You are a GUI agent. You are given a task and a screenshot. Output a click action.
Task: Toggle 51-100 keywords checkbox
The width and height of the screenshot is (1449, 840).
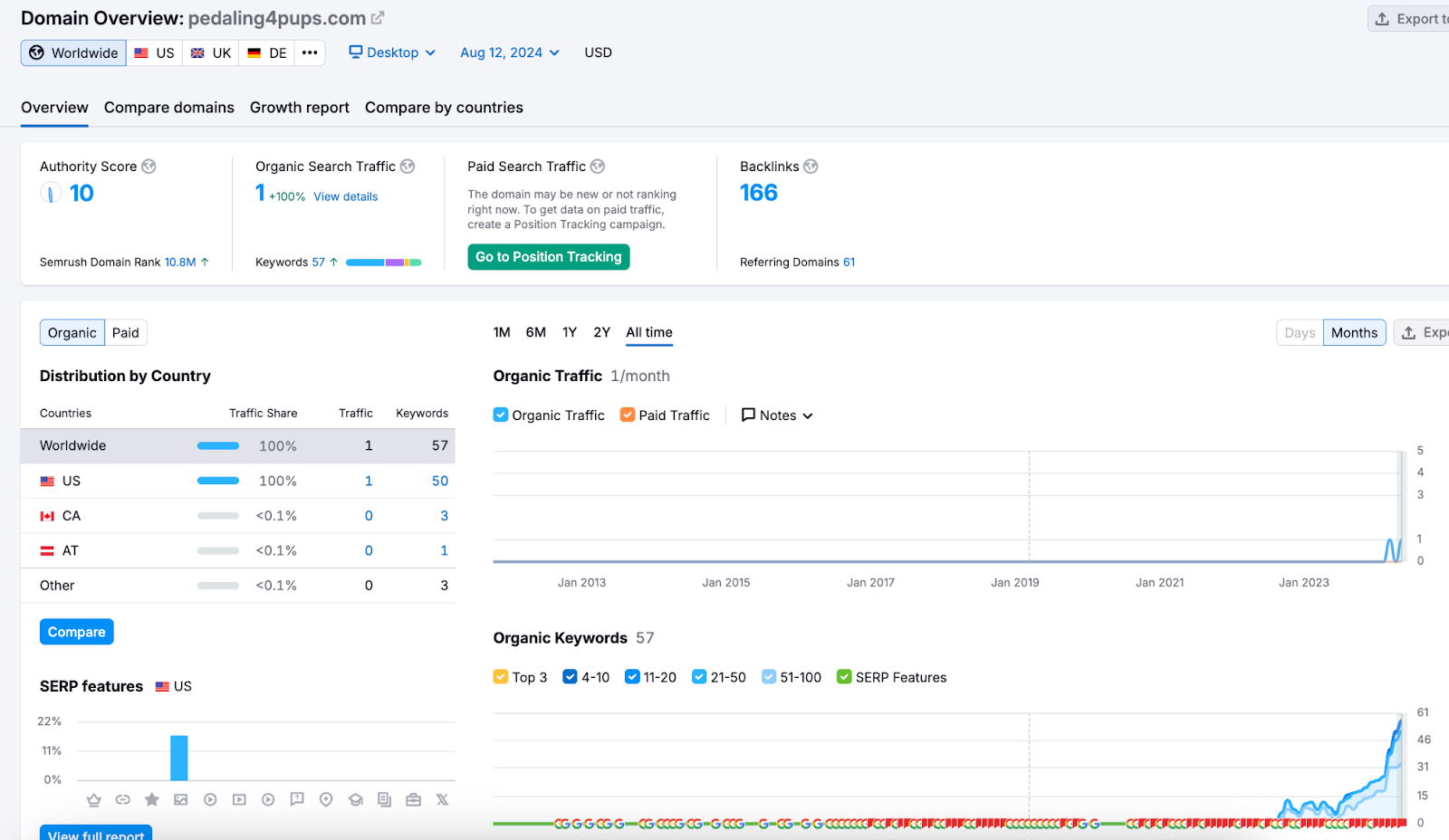click(769, 677)
